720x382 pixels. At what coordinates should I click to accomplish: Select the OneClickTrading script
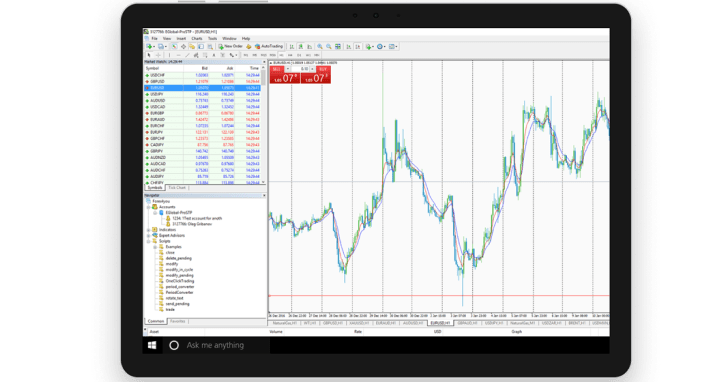pos(180,281)
